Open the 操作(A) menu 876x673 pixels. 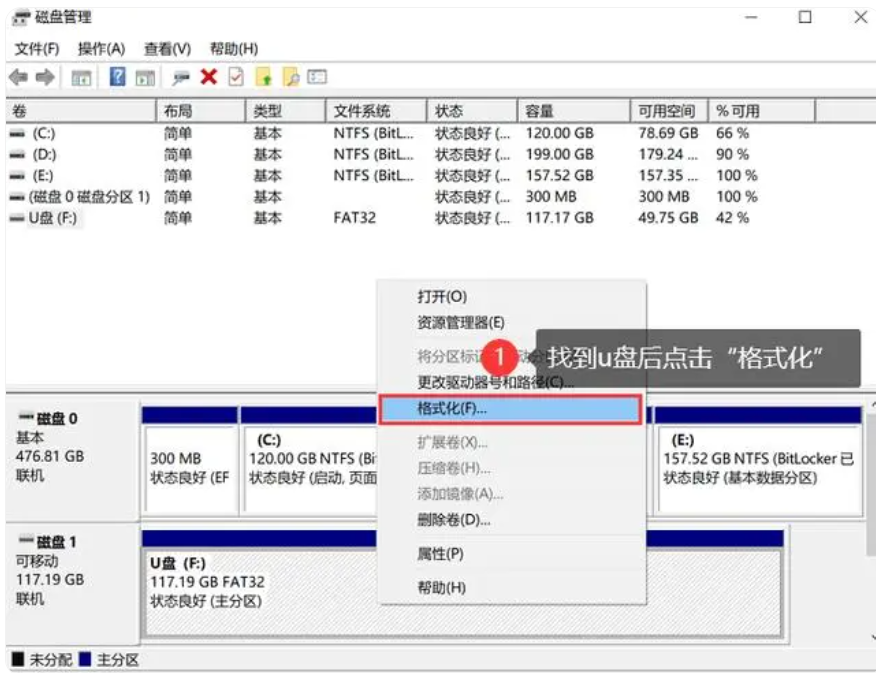click(x=101, y=49)
